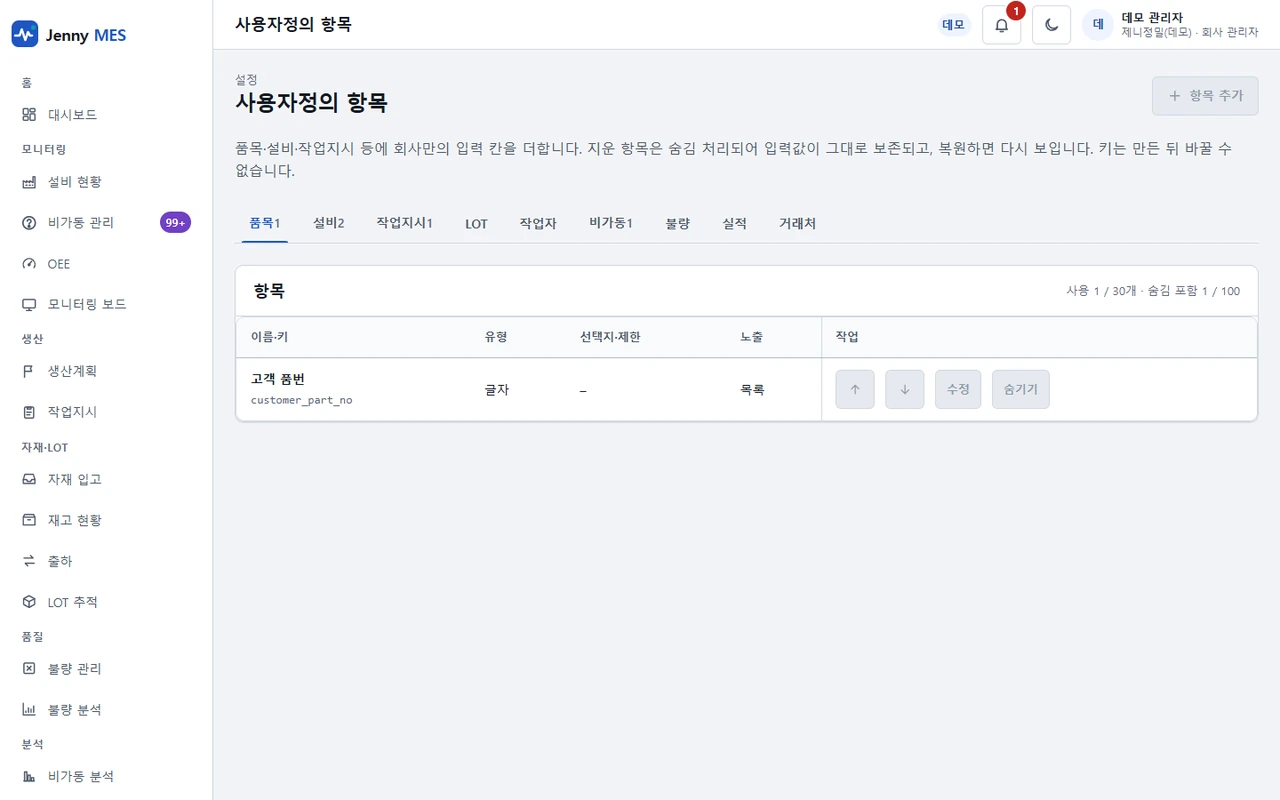The height and width of the screenshot is (800, 1280).
Task: Go to 설비 현황 in sidebar
Action: pos(106,182)
